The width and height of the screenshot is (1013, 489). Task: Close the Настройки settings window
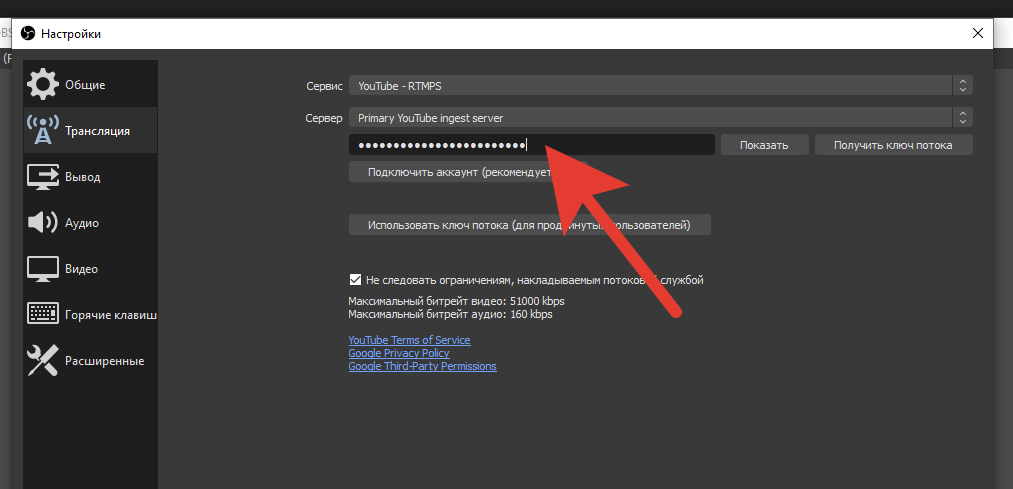[977, 34]
